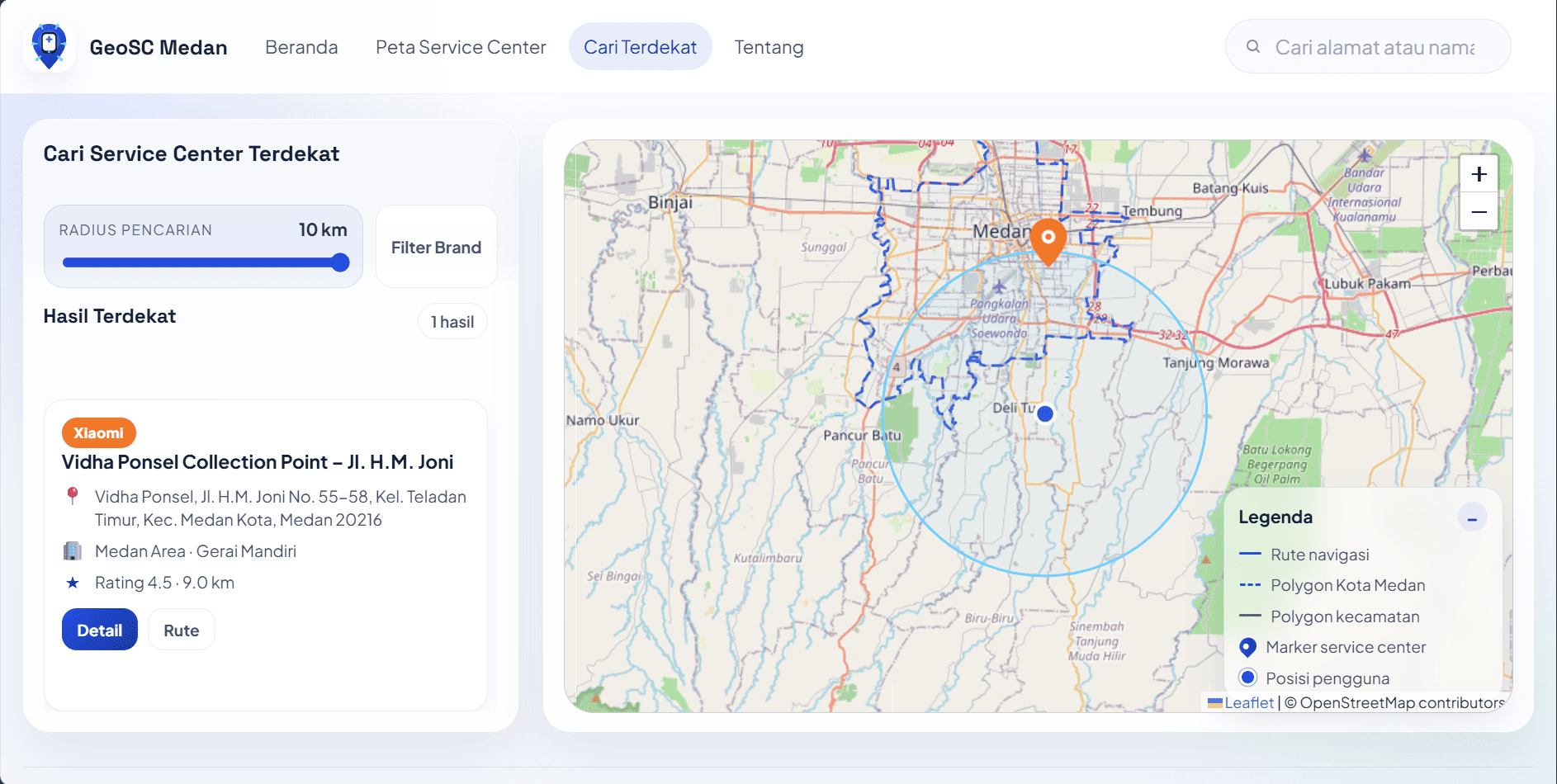Click the Tanjung Morawa map label
Viewport: 1557px width, 784px height.
[1216, 362]
